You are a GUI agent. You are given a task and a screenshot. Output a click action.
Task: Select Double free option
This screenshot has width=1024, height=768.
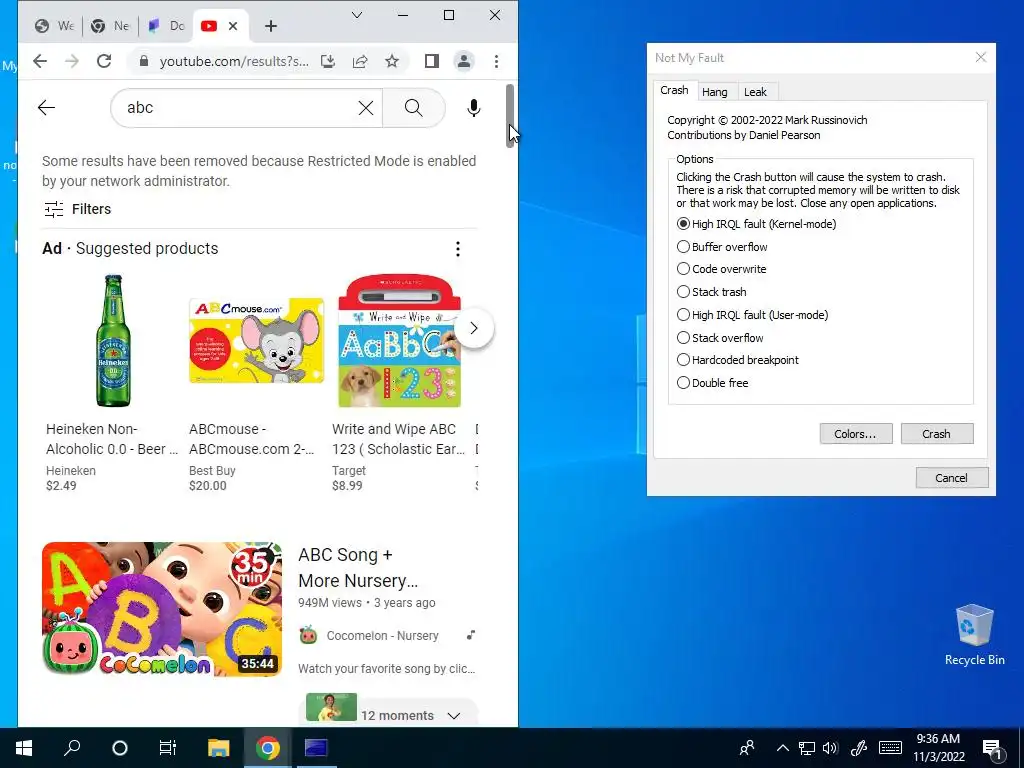[712, 383]
